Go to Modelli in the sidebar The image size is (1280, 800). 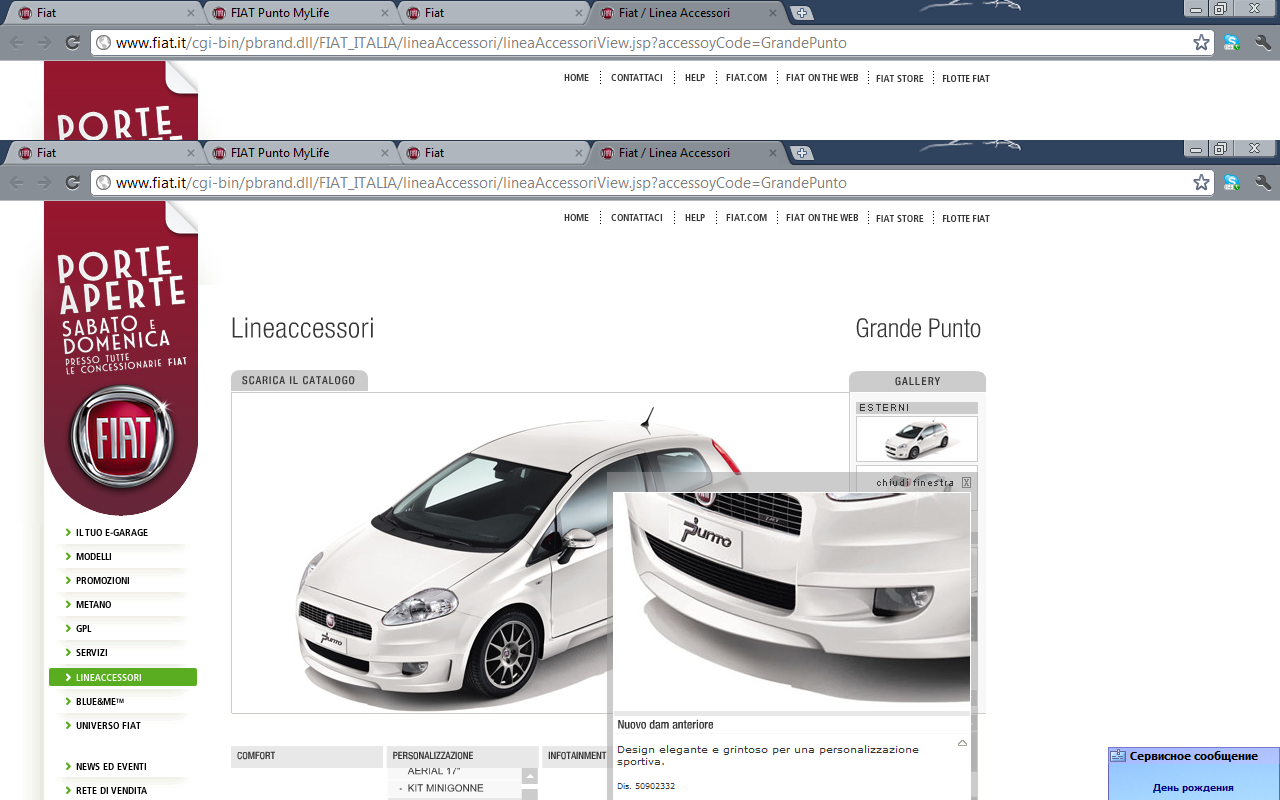93,557
